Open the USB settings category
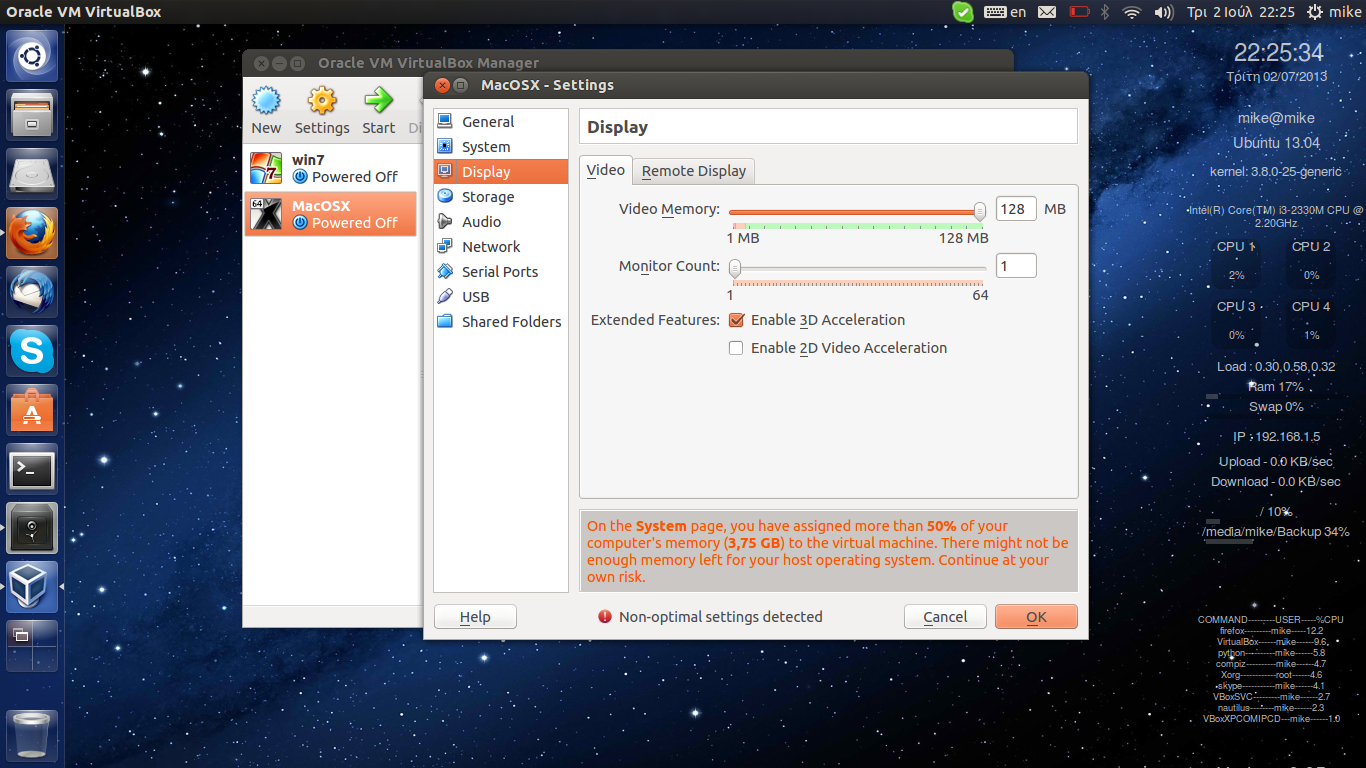1366x768 pixels. coord(475,297)
